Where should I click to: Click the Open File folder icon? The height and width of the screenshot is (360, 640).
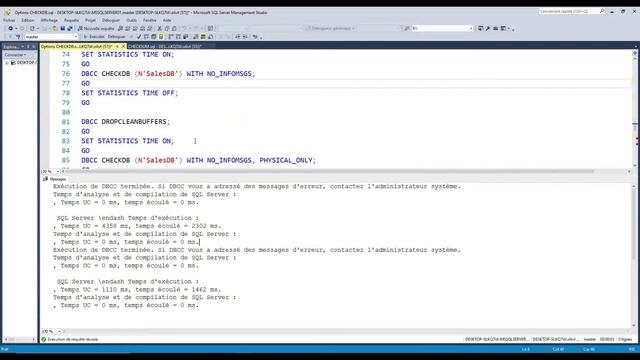(x=55, y=28)
